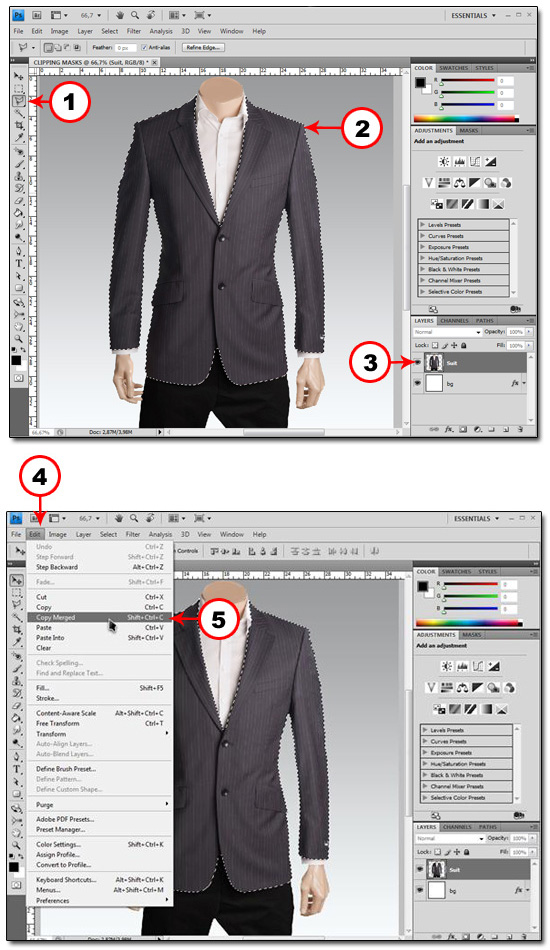
Task: Switch to CHANNELS tab in upper window
Action: pyautogui.click(x=454, y=321)
